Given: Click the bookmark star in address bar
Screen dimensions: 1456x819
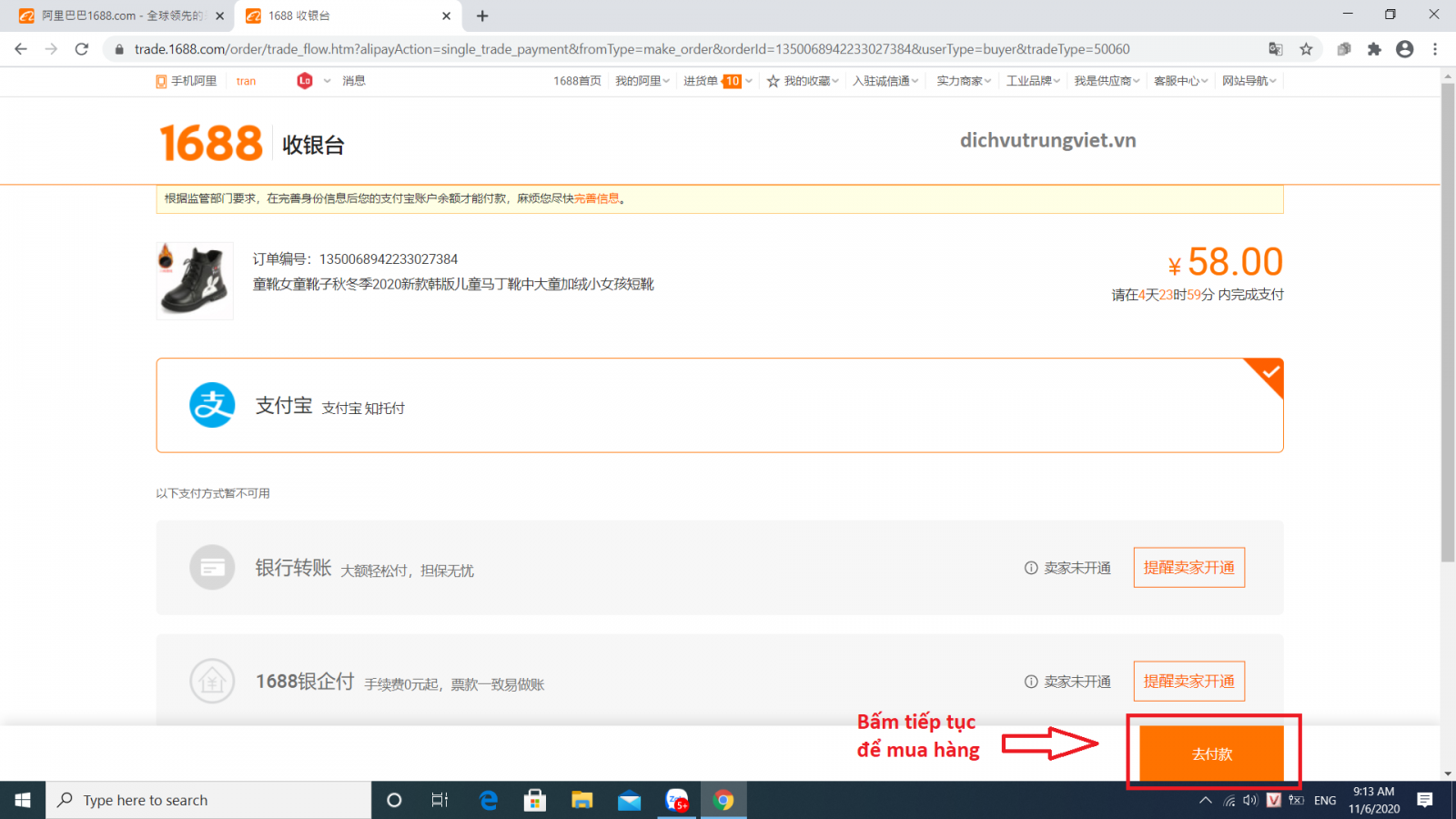Looking at the screenshot, I should click(x=1306, y=49).
